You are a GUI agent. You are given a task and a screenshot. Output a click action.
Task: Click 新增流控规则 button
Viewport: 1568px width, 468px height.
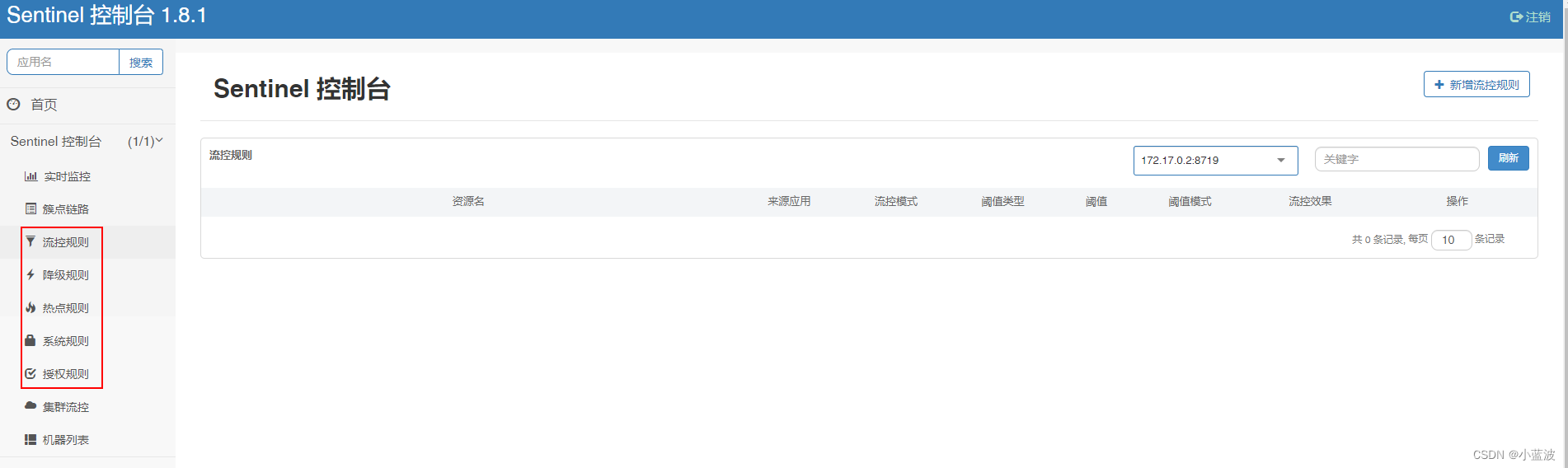tap(1476, 84)
